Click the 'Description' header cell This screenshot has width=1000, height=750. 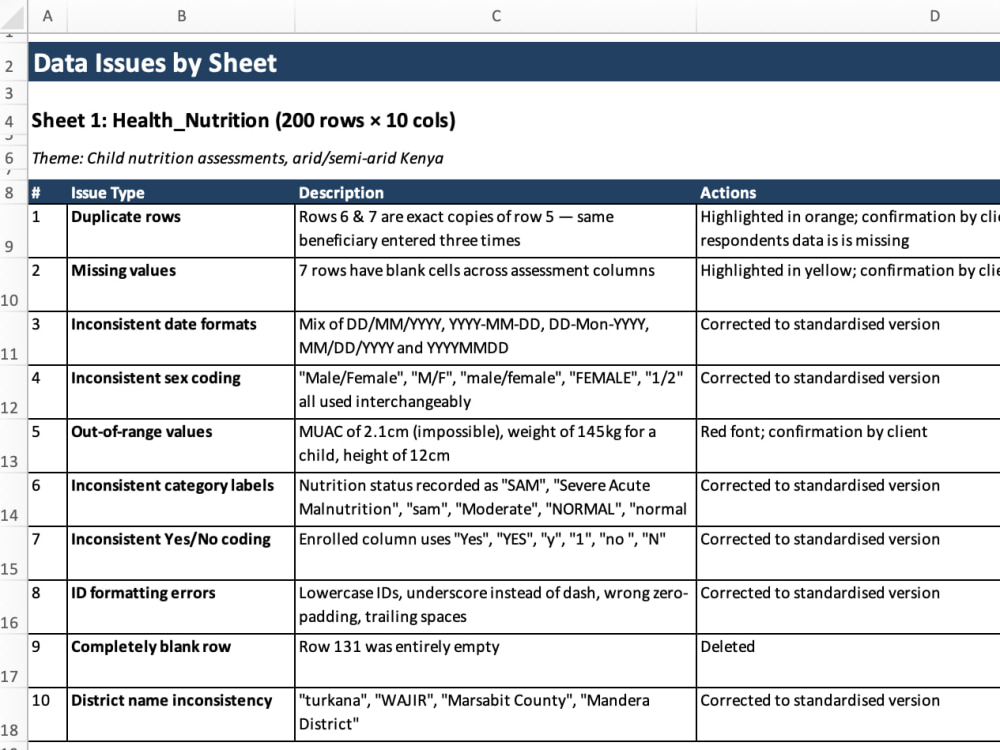click(496, 193)
